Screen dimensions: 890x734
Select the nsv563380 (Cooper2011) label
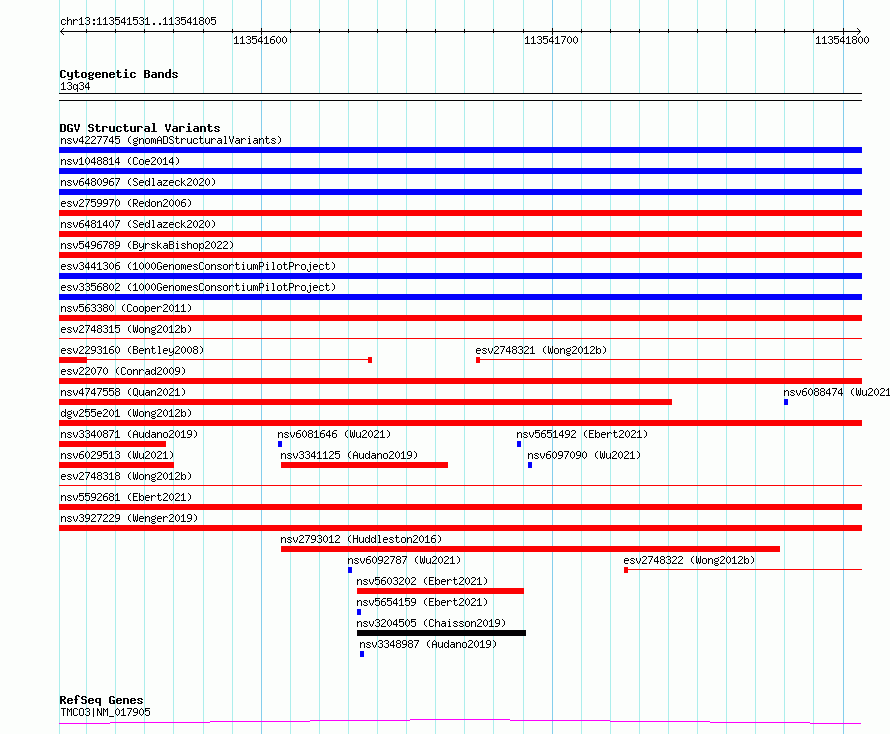coord(126,308)
